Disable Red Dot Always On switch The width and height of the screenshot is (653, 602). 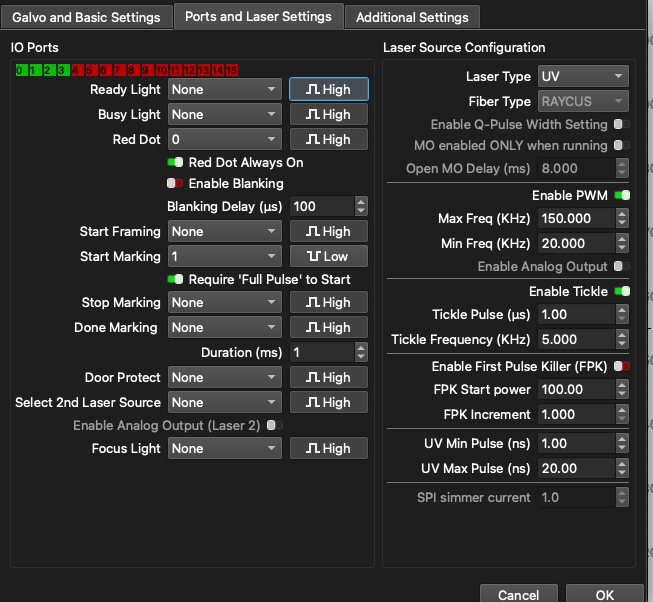coord(176,162)
